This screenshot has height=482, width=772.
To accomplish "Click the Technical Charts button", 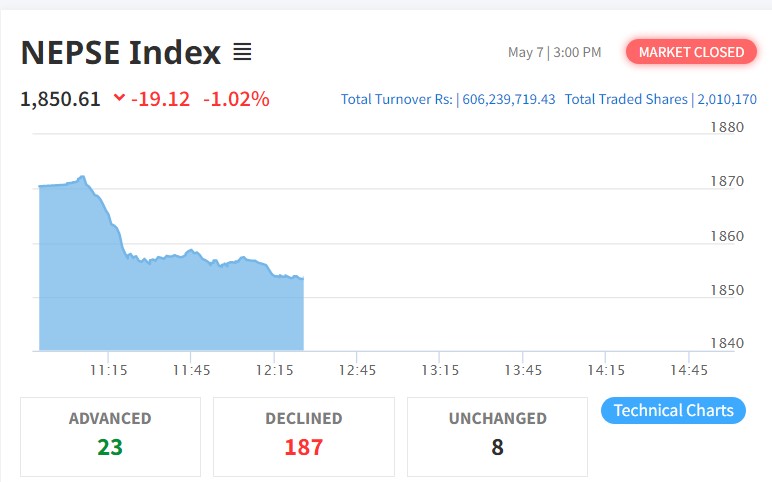I will (673, 410).
